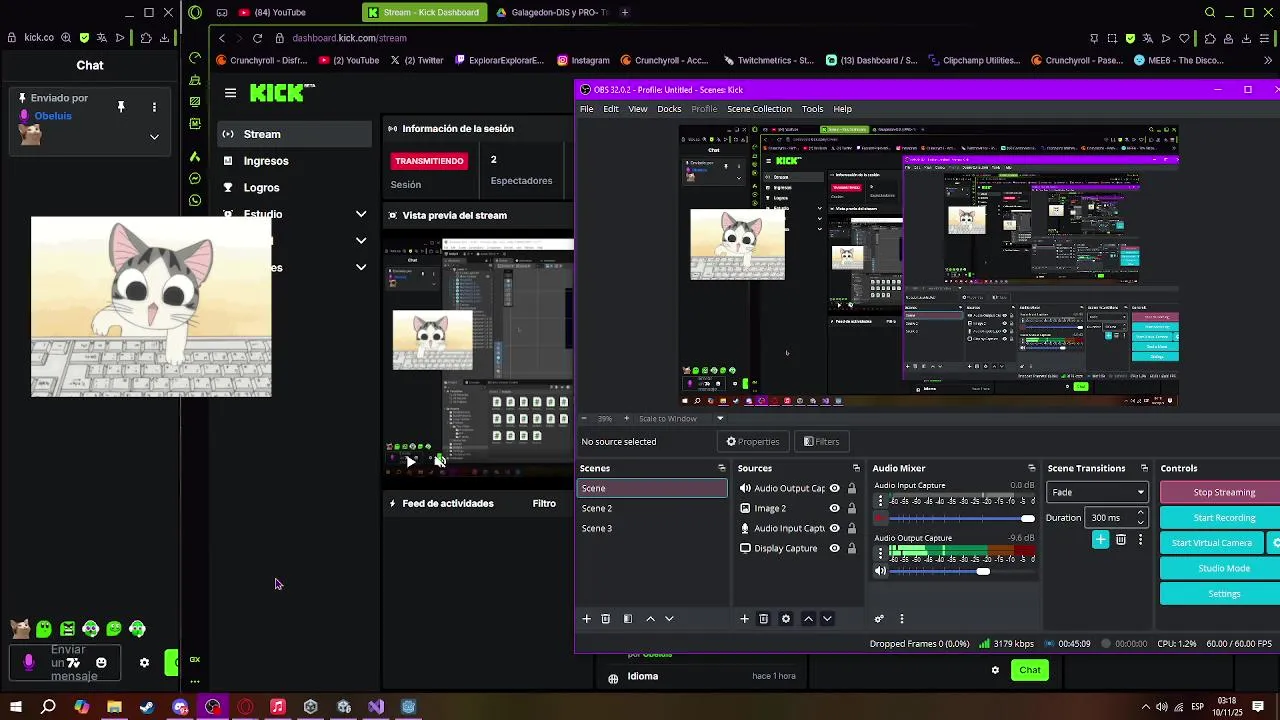
Task: Open scene filters icon in Scenes toolbar
Action: tap(628, 619)
